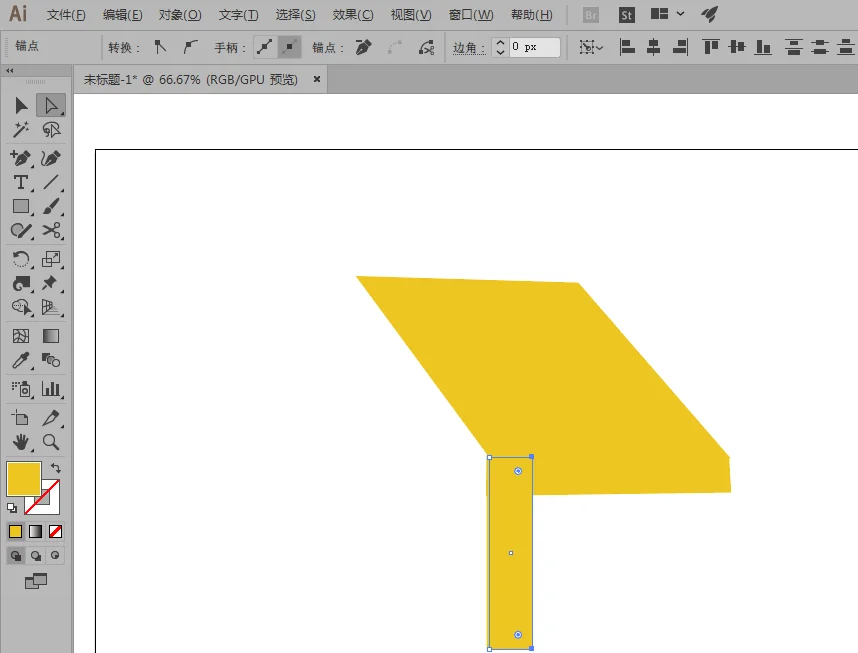Open the isolate selected object dropdown

pyautogui.click(x=591, y=48)
